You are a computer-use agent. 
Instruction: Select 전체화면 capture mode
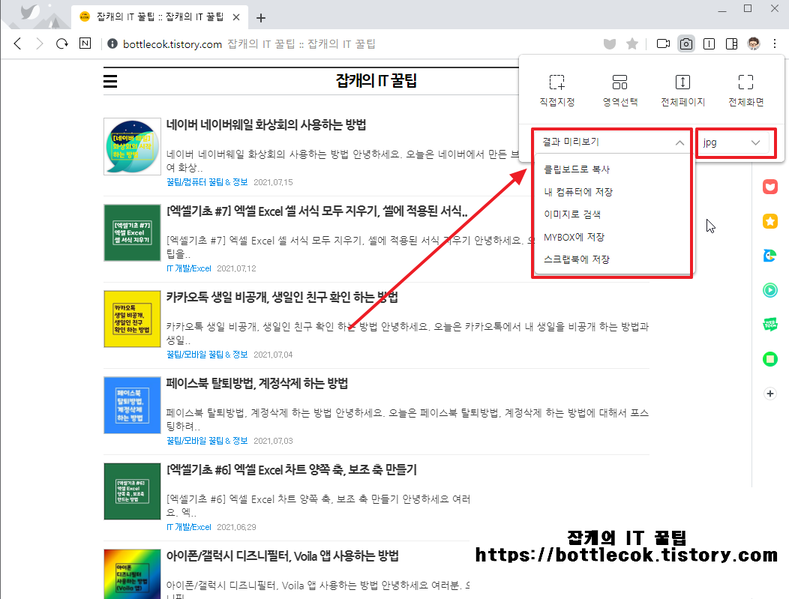pos(746,91)
